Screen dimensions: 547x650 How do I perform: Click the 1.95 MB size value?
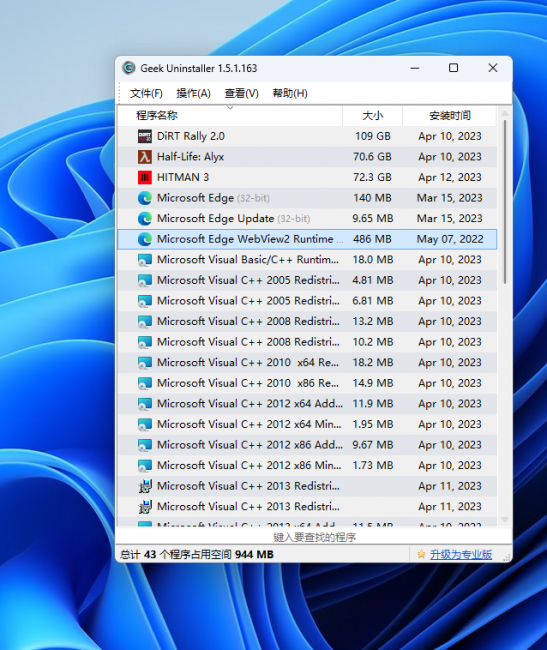pyautogui.click(x=373, y=424)
